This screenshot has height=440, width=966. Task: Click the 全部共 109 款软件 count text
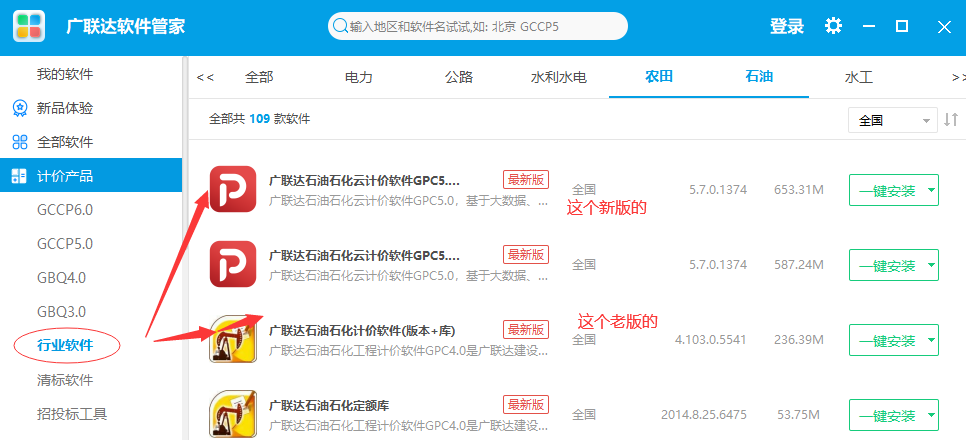pos(260,119)
